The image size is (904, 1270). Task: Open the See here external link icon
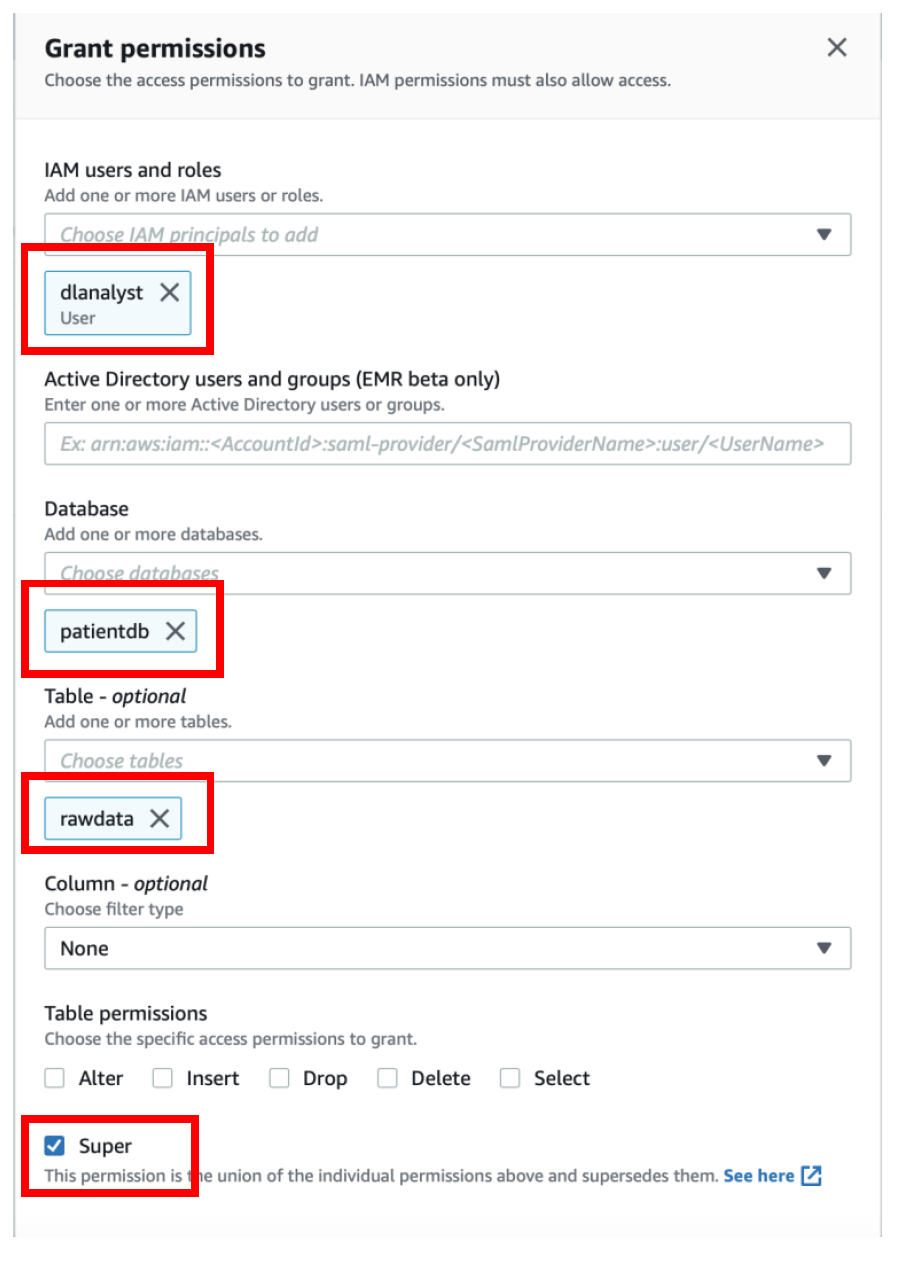point(811,1176)
